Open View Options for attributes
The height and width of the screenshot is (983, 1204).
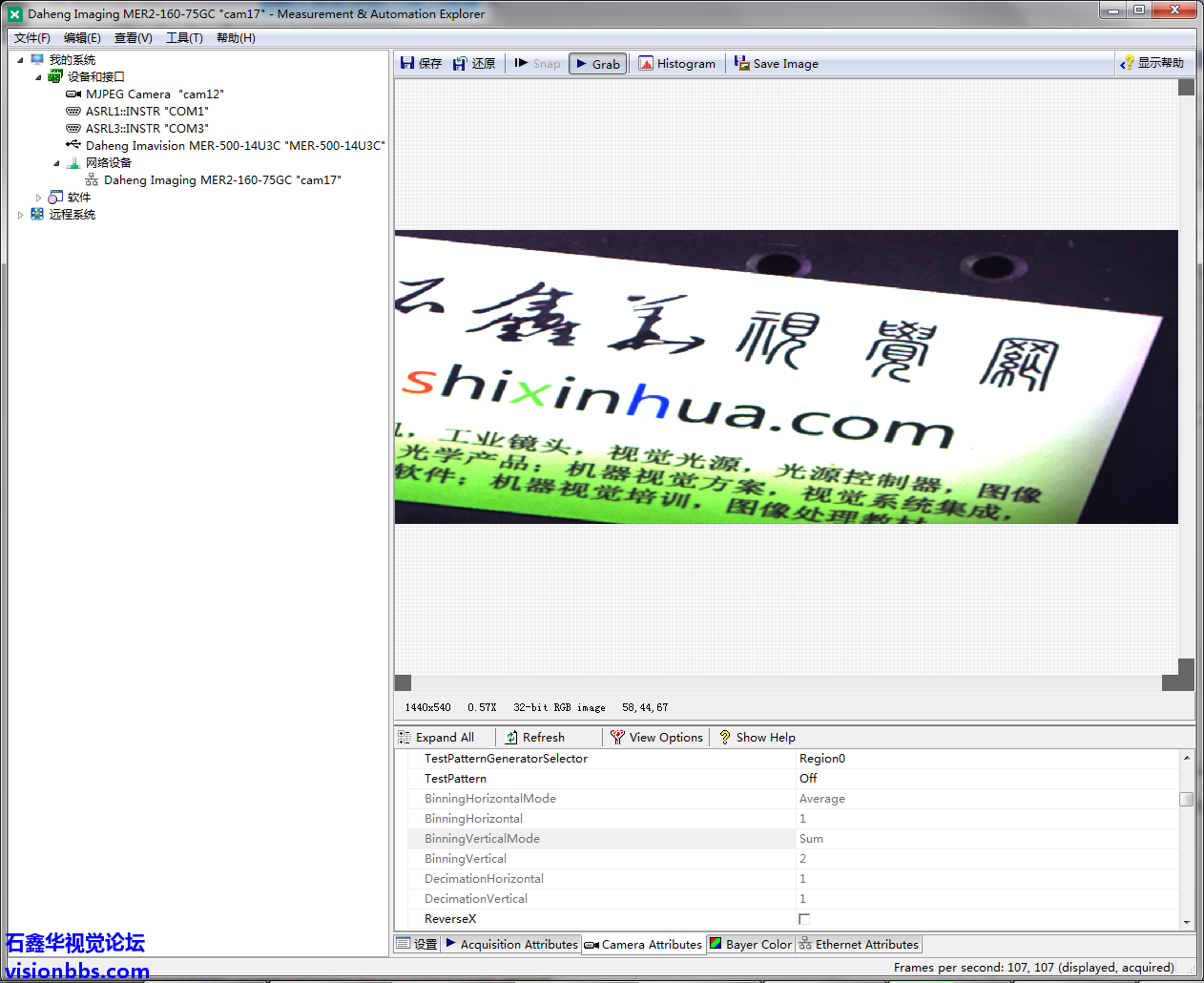656,738
